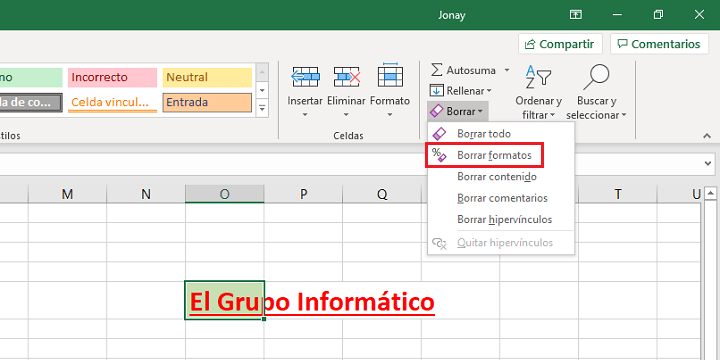The image size is (720, 360).
Task: Select column N header
Action: (146, 194)
